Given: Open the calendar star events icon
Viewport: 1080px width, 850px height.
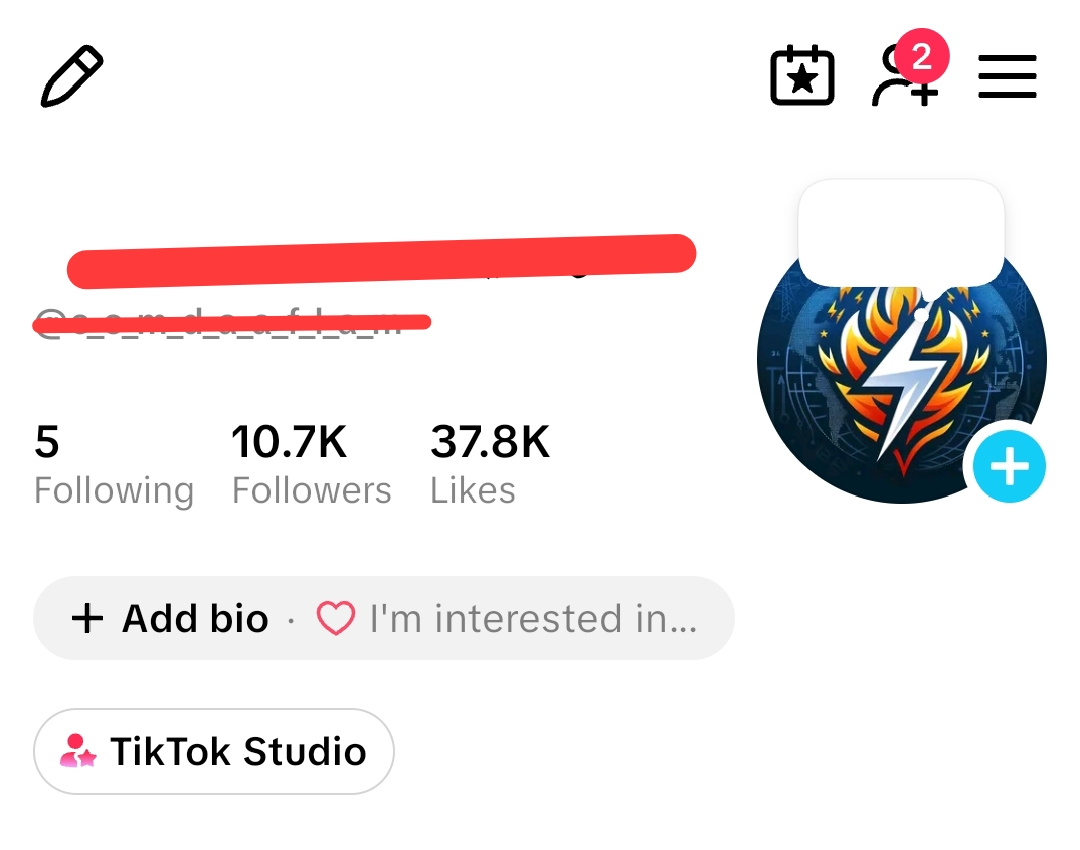Looking at the screenshot, I should click(x=802, y=76).
